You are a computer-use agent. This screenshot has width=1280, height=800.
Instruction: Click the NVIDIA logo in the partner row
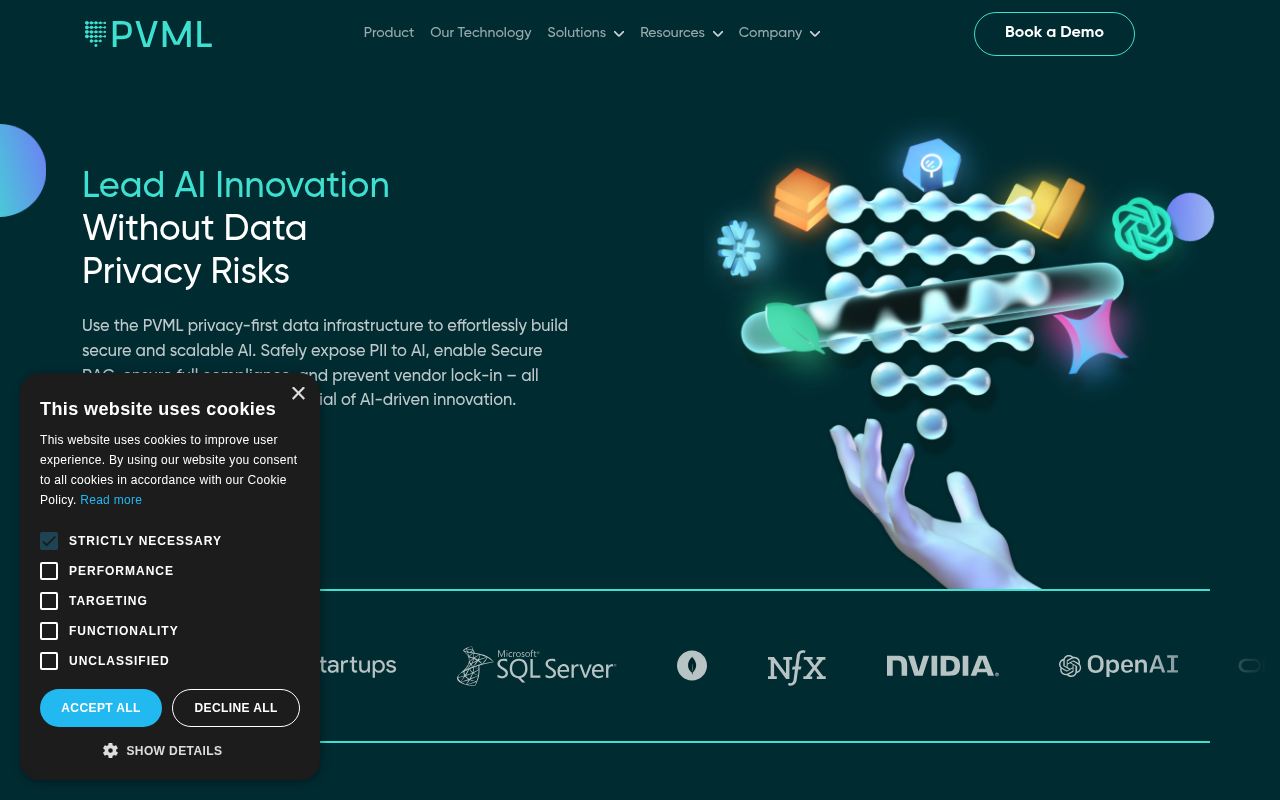[x=941, y=665]
